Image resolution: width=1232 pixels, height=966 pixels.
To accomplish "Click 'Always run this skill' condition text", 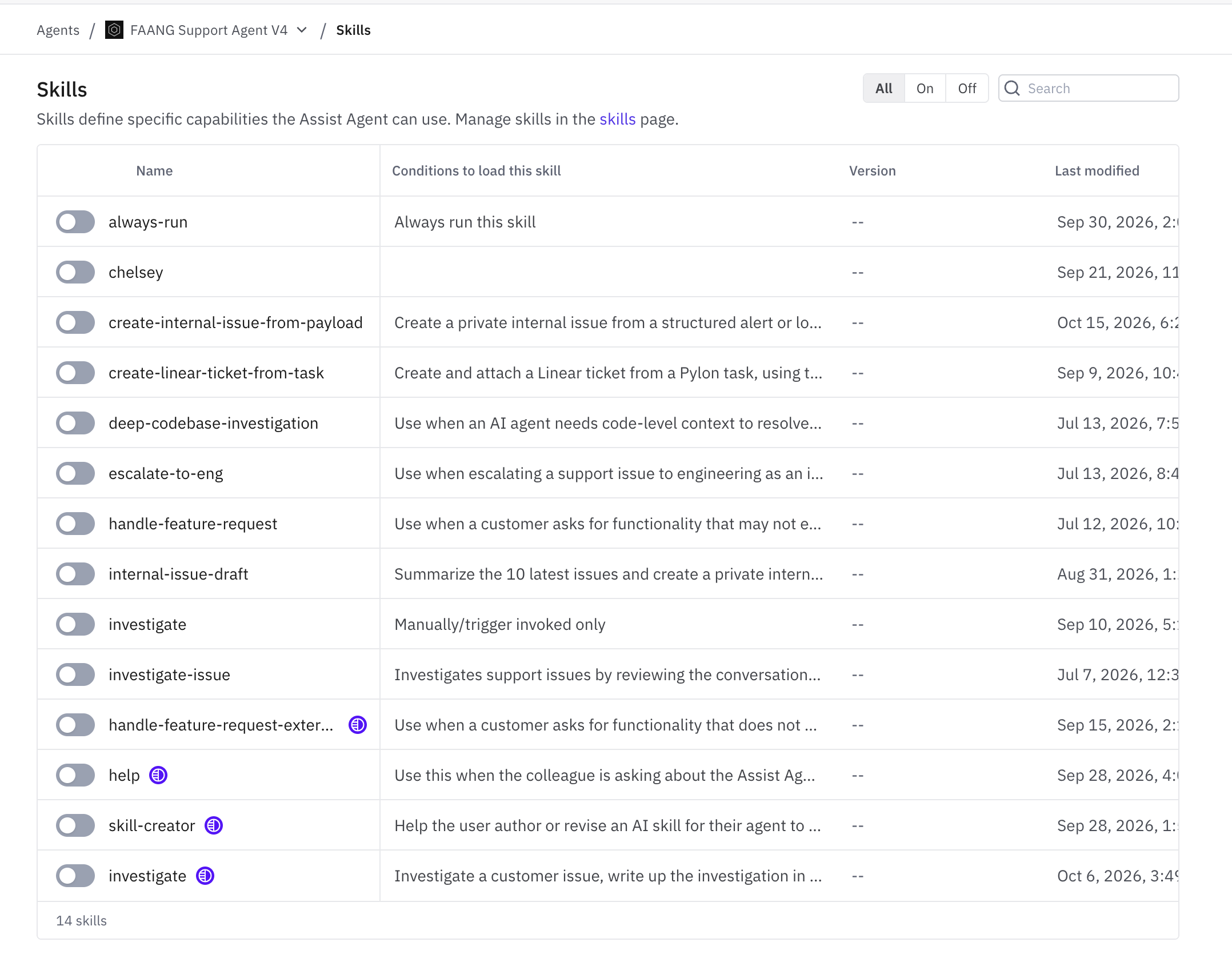I will pyautogui.click(x=465, y=222).
